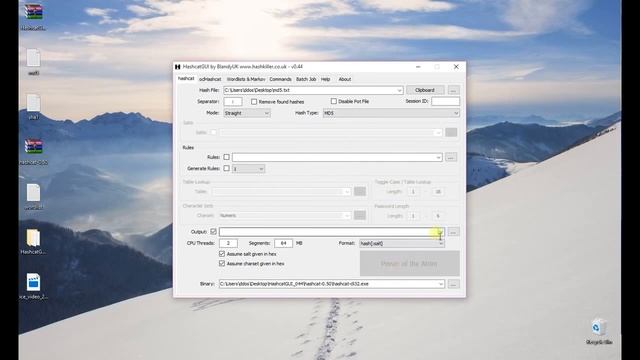Browse for hash file with ellipsis button
This screenshot has width=640, height=360.
click(453, 90)
